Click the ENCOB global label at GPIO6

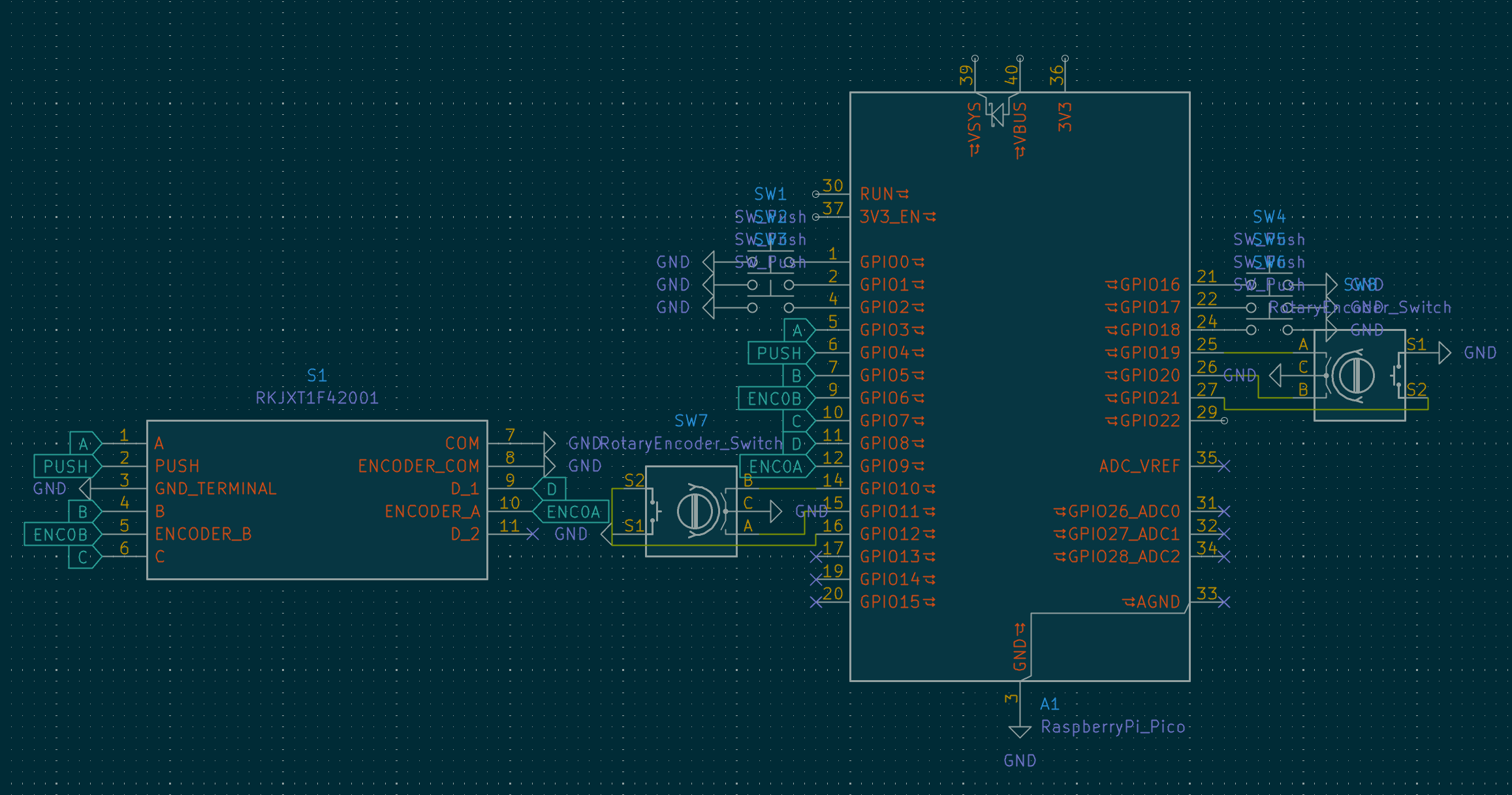click(x=774, y=398)
